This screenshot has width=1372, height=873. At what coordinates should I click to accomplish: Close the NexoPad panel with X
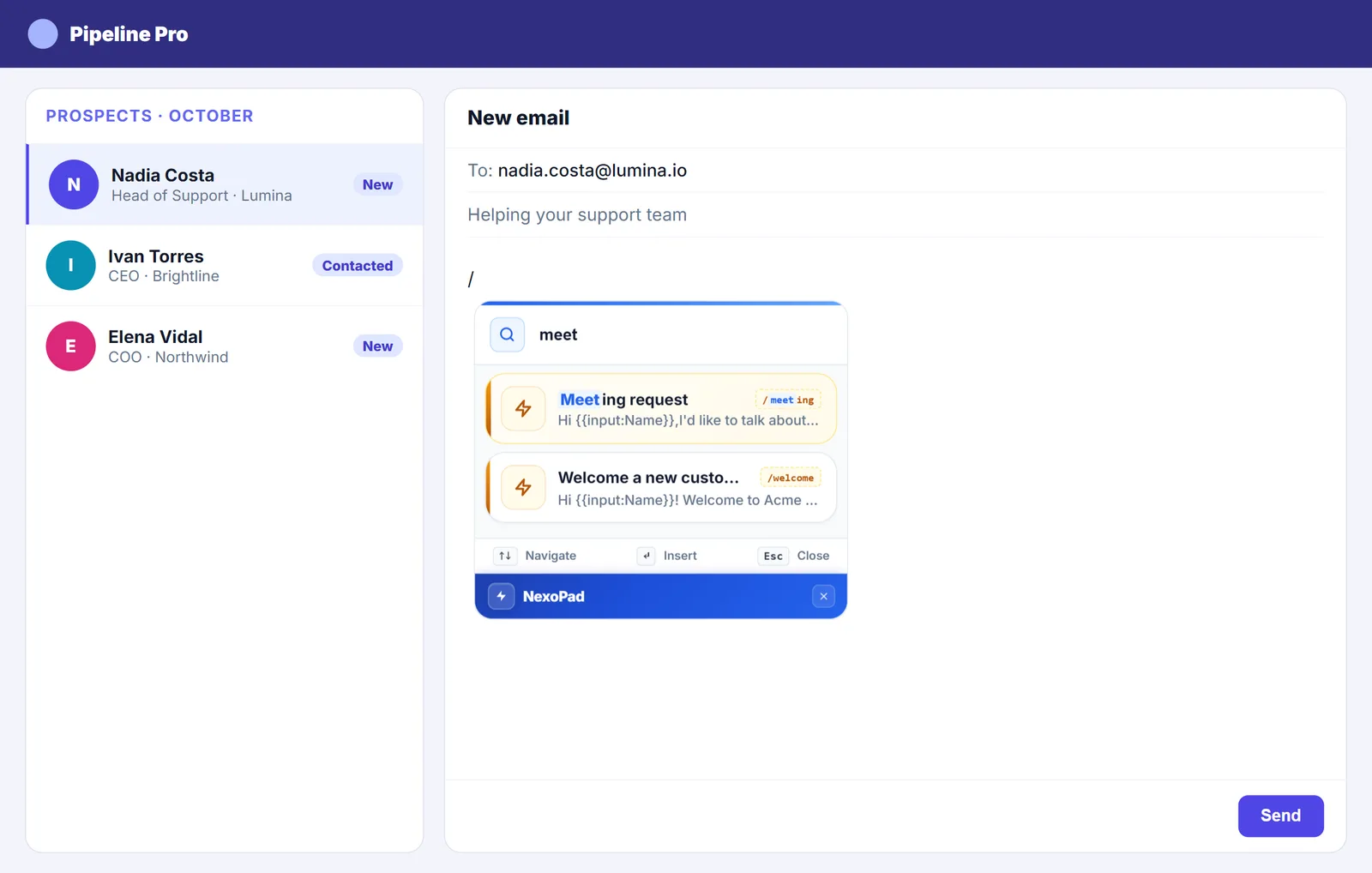pos(823,596)
